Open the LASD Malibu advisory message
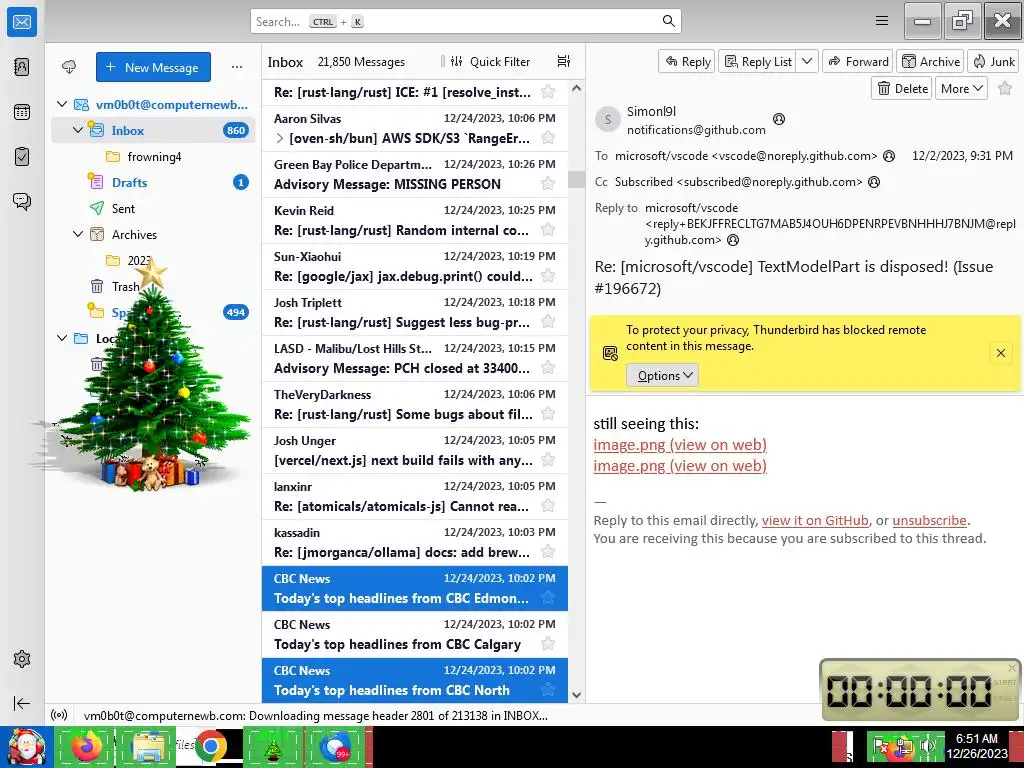This screenshot has width=1024, height=768. click(415, 359)
